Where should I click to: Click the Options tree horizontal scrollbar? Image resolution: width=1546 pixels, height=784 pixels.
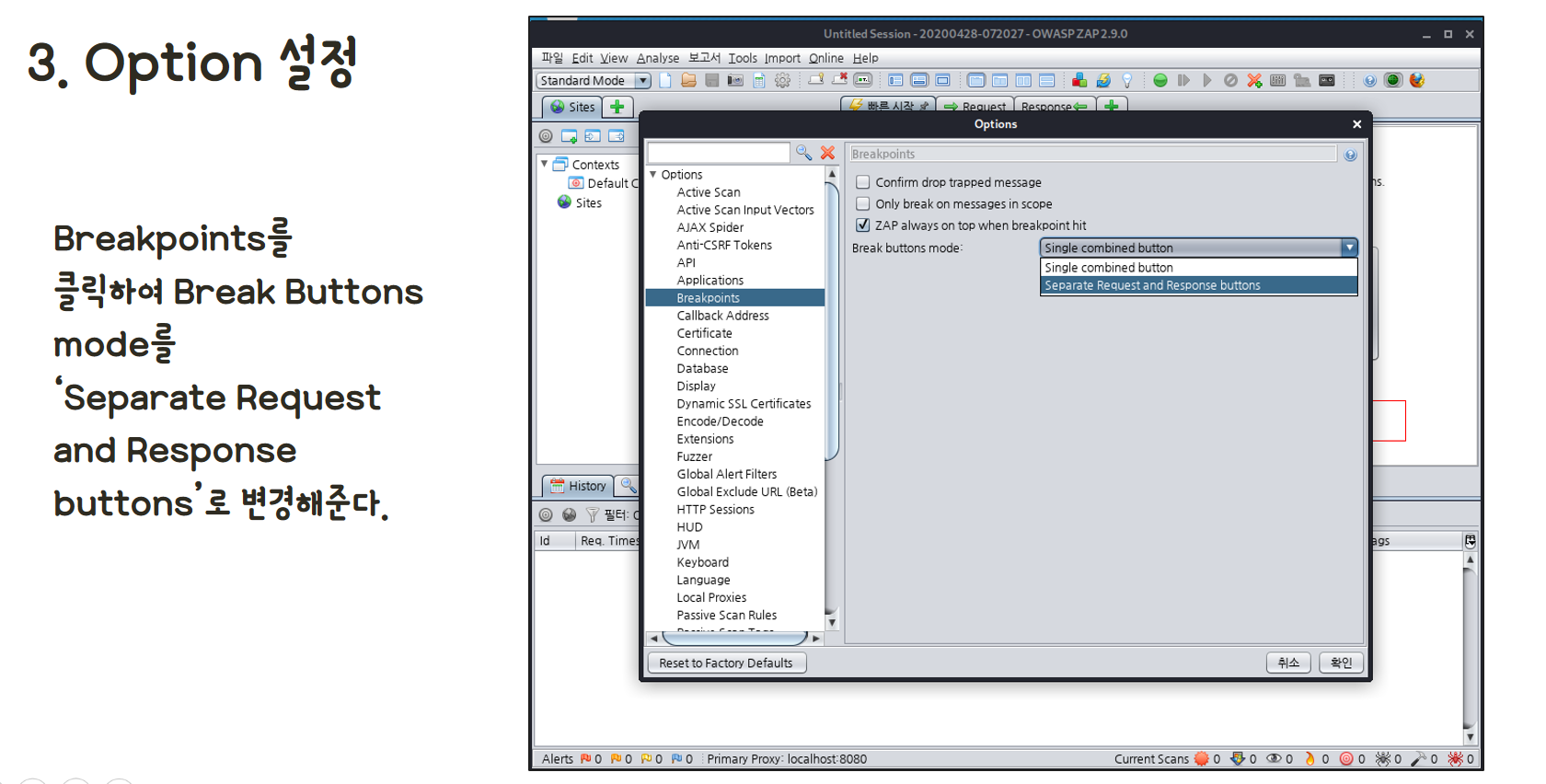coord(734,638)
